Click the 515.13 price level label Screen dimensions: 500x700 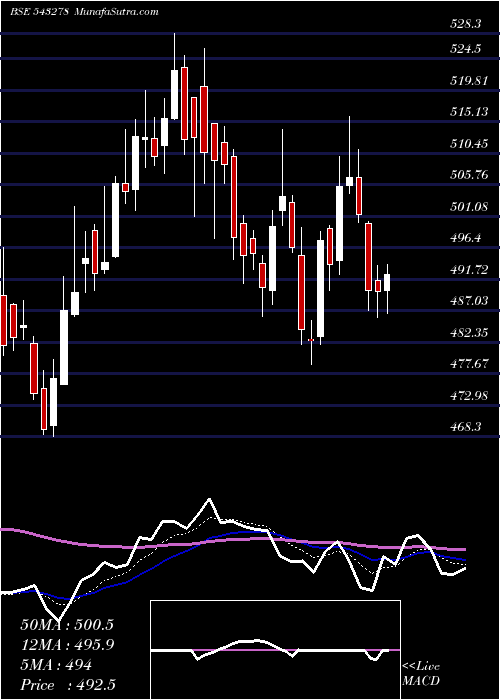(x=467, y=112)
